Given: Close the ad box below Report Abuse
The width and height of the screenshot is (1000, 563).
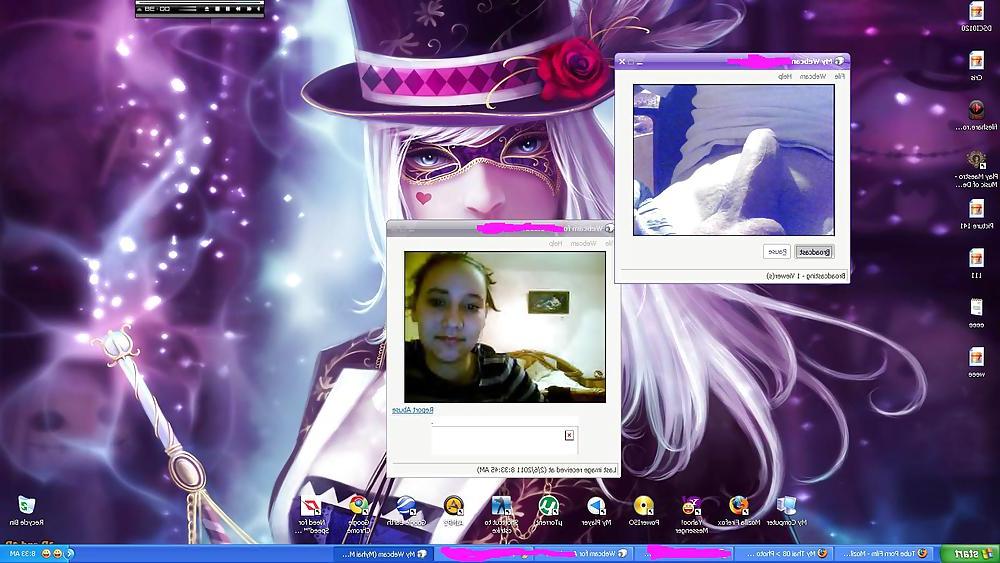Looking at the screenshot, I should click(x=570, y=435).
